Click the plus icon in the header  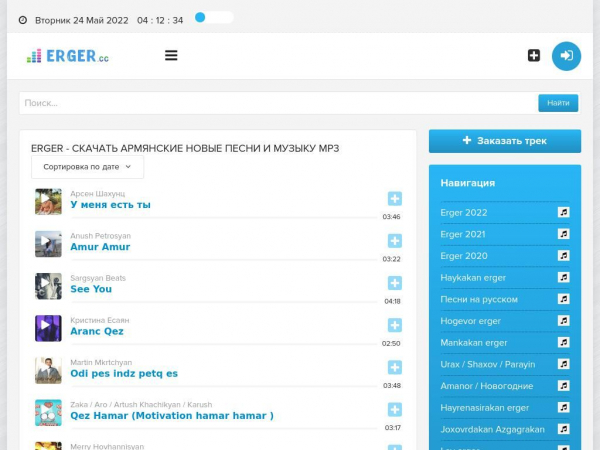click(534, 56)
